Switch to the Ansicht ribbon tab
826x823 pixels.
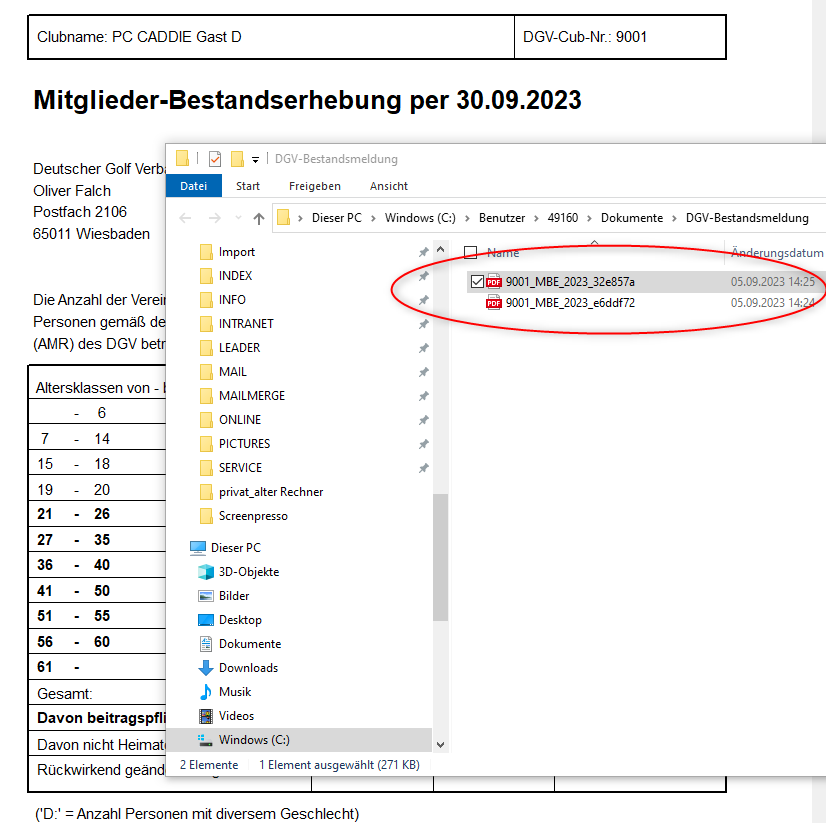tap(388, 186)
